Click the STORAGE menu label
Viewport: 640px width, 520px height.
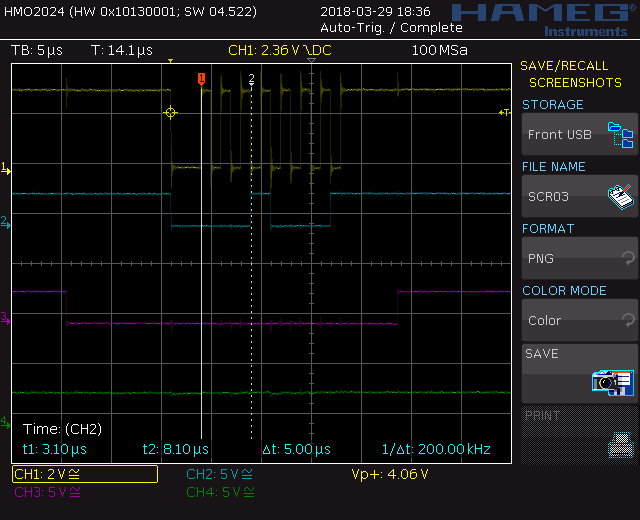pos(553,105)
